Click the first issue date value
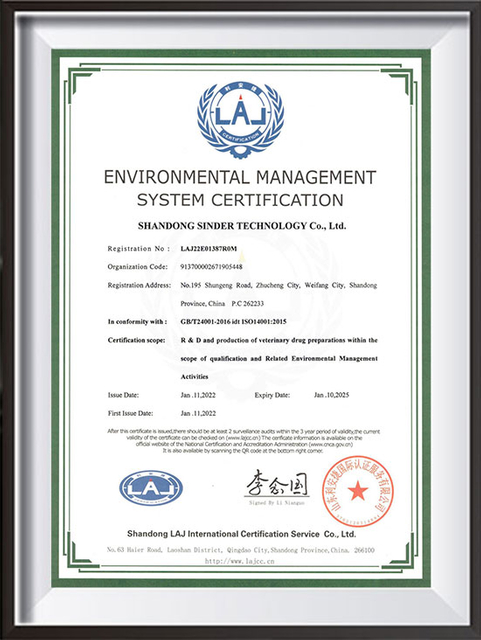 (x=198, y=413)
